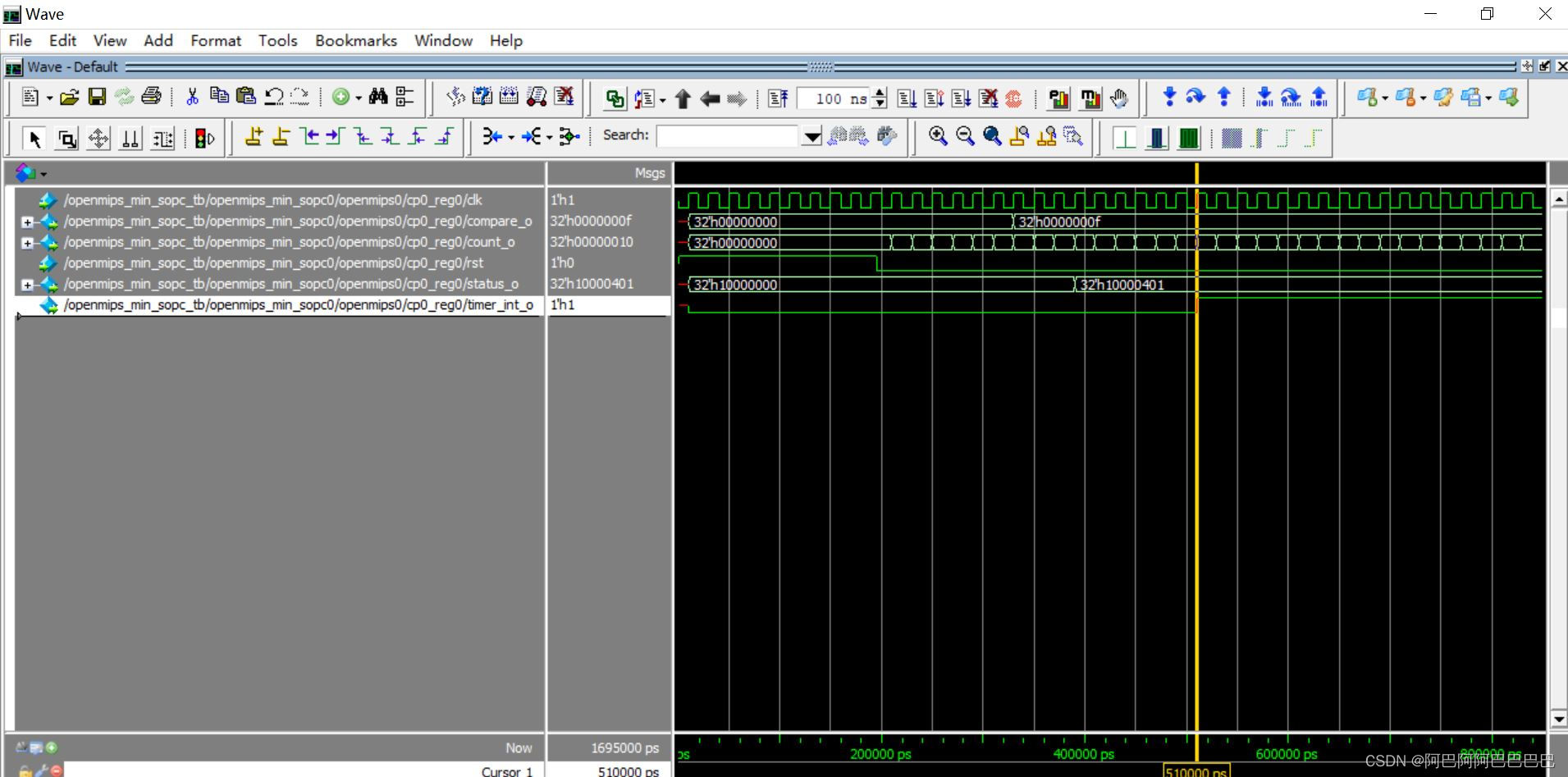Open the File menu
This screenshot has height=777, width=1568.
click(x=20, y=40)
